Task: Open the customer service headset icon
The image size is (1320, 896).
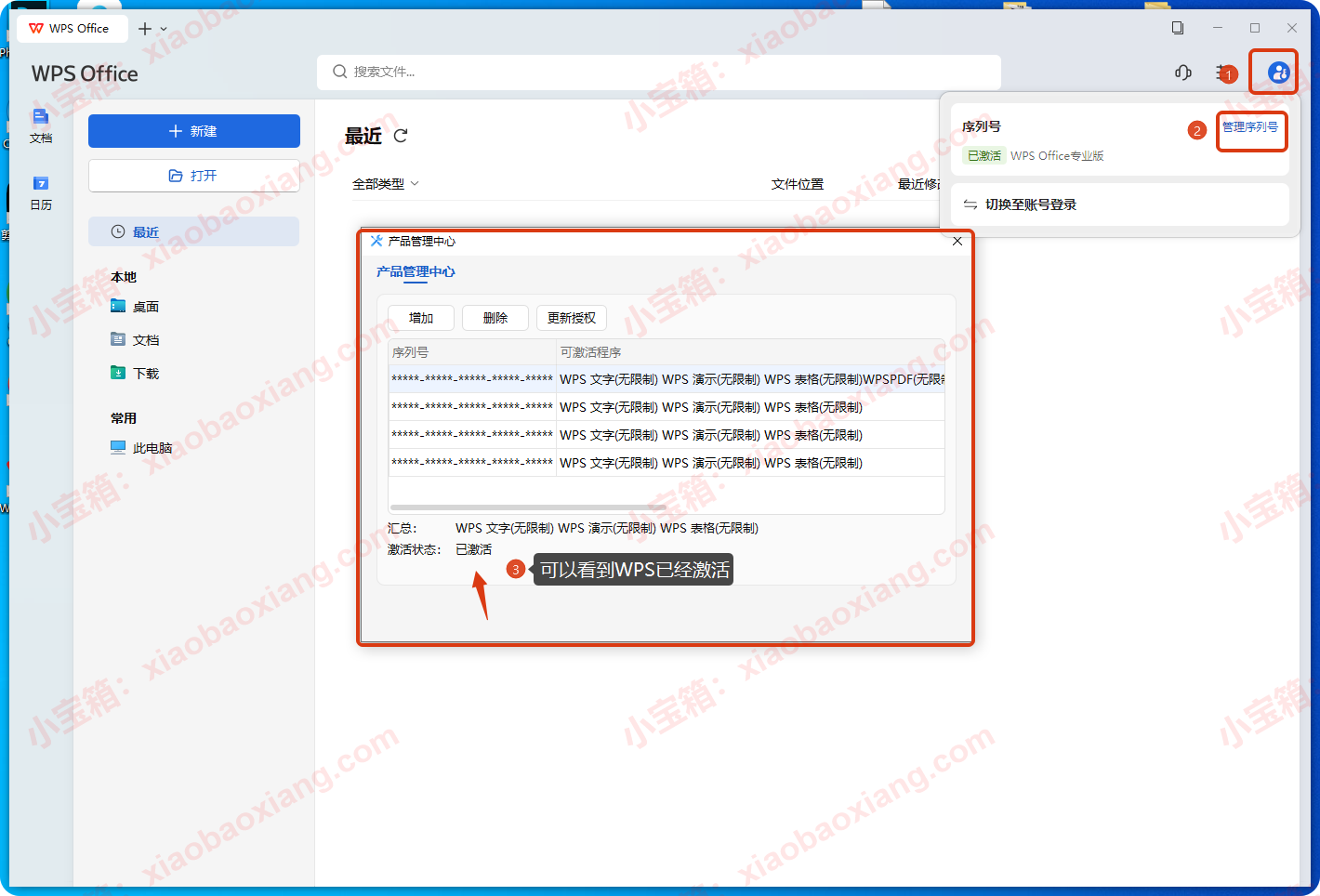Action: tap(1182, 72)
